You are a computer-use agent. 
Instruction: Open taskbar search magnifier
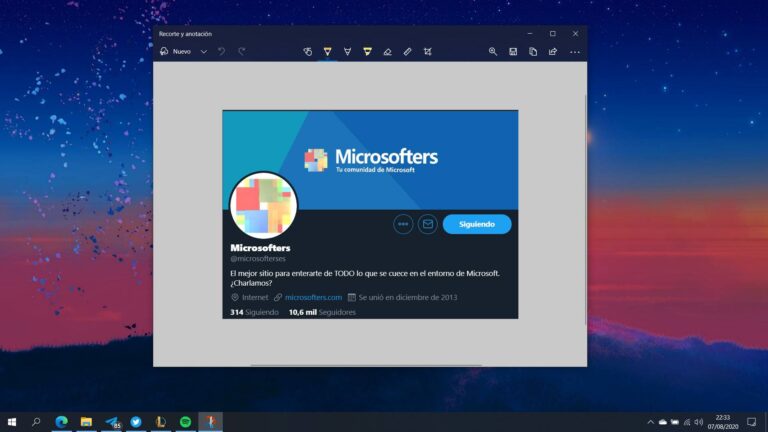pyautogui.click(x=36, y=422)
